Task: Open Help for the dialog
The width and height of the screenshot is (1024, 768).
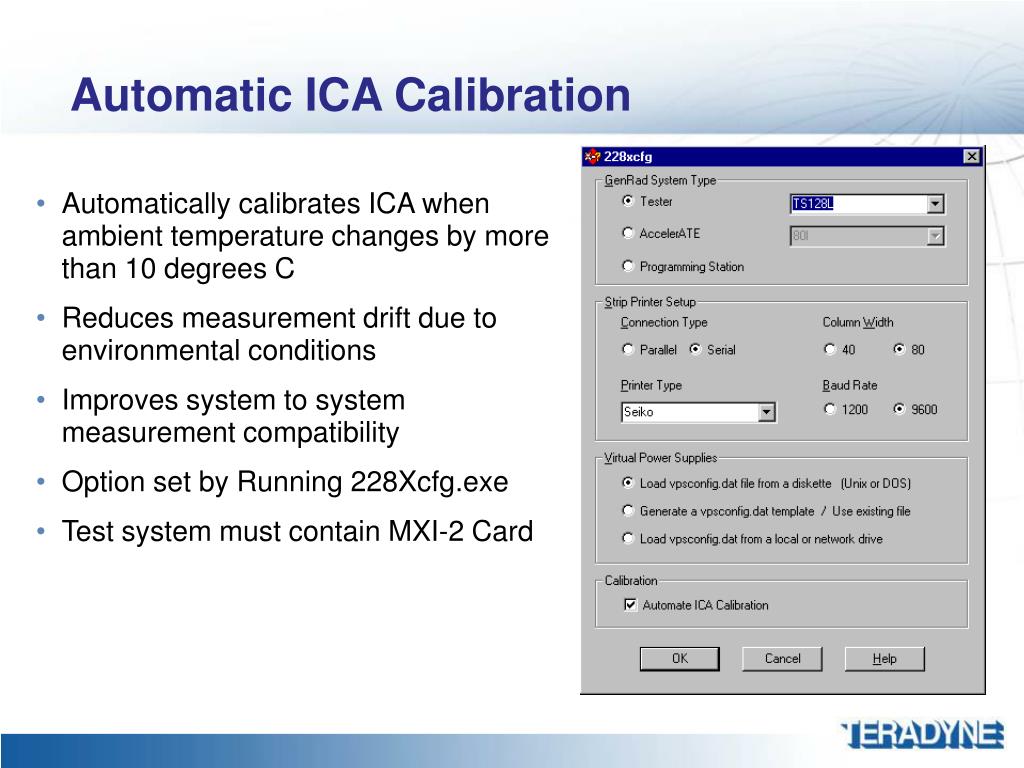Action: pyautogui.click(x=885, y=658)
